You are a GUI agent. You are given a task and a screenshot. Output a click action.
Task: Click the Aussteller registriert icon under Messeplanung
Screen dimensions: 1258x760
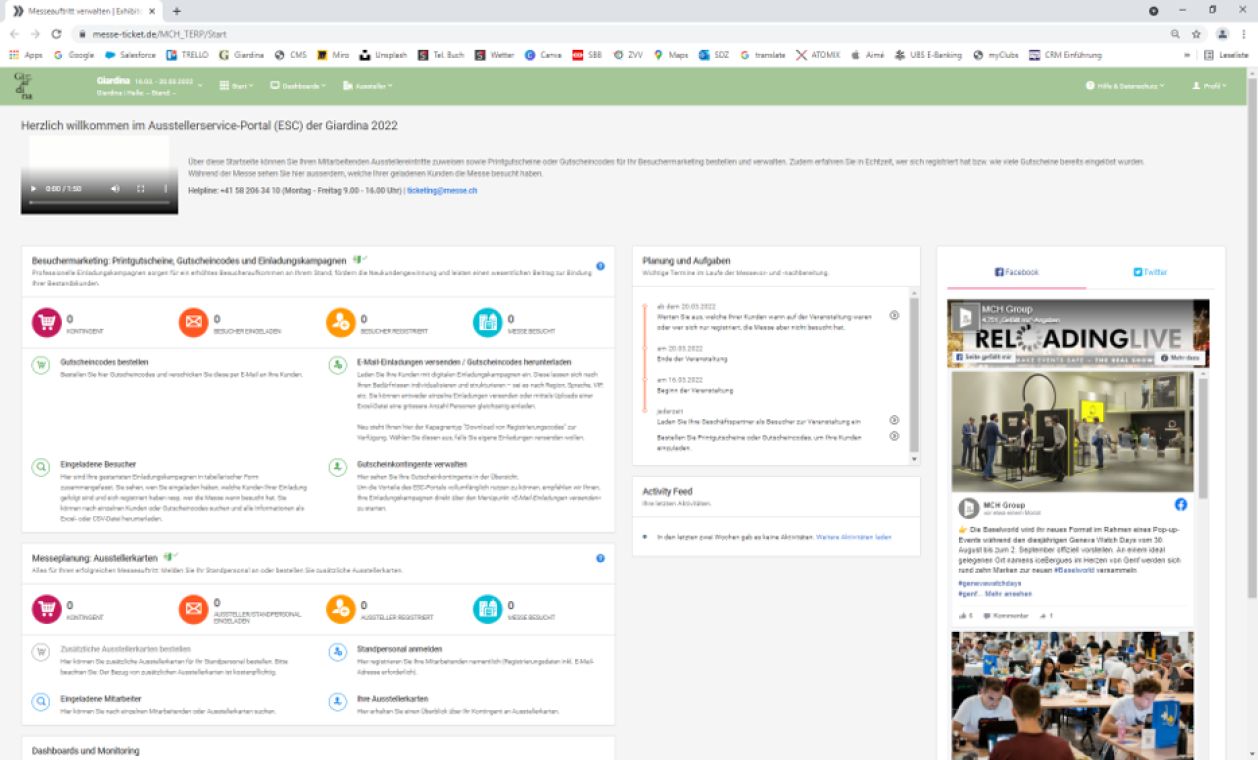[x=340, y=608]
